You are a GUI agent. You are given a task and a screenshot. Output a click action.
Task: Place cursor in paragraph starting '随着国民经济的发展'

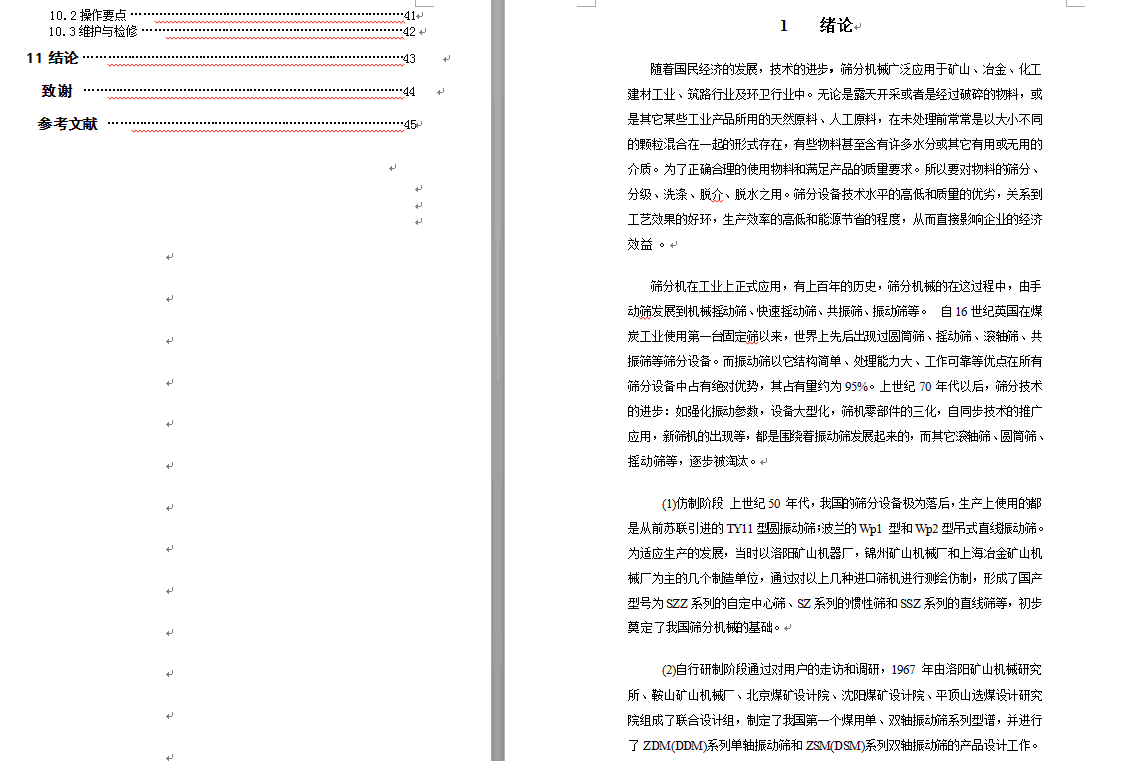[x=835, y=157]
